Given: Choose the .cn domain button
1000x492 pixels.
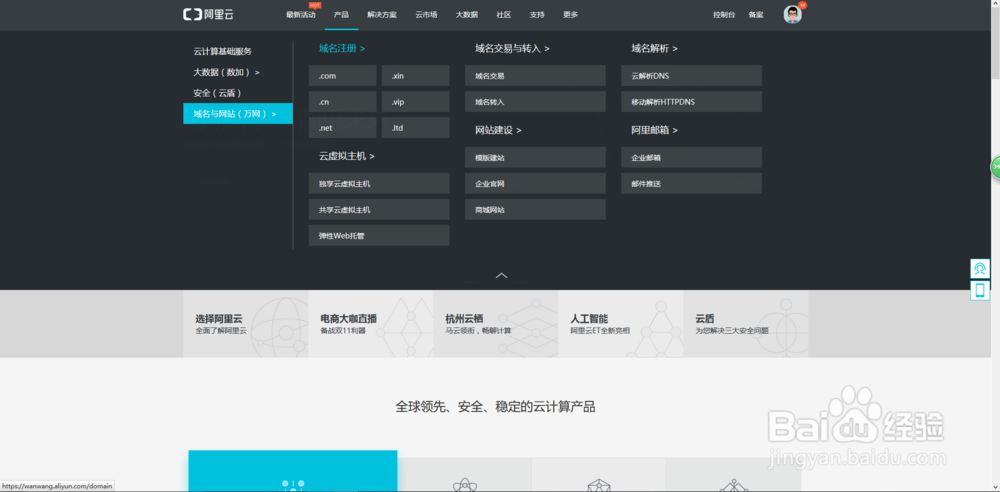Looking at the screenshot, I should (342, 101).
